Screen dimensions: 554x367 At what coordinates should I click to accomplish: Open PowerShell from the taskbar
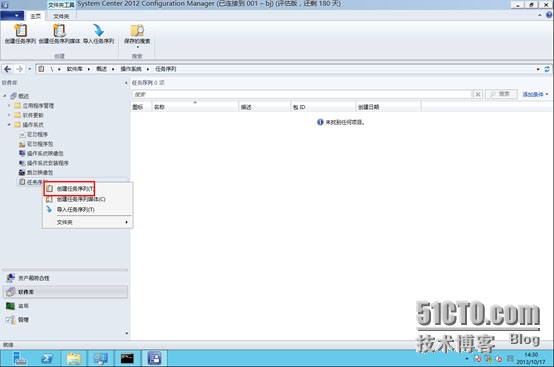(x=47, y=359)
